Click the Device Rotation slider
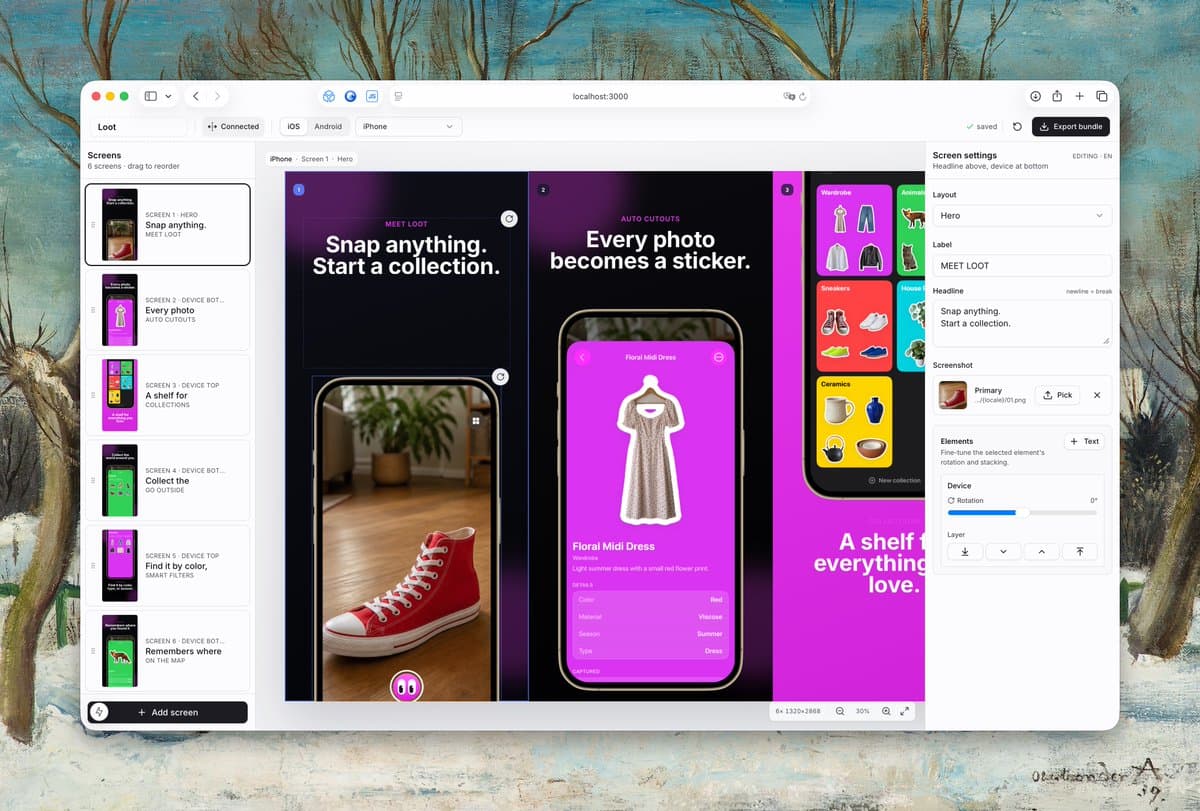Image resolution: width=1200 pixels, height=811 pixels. click(x=1022, y=512)
